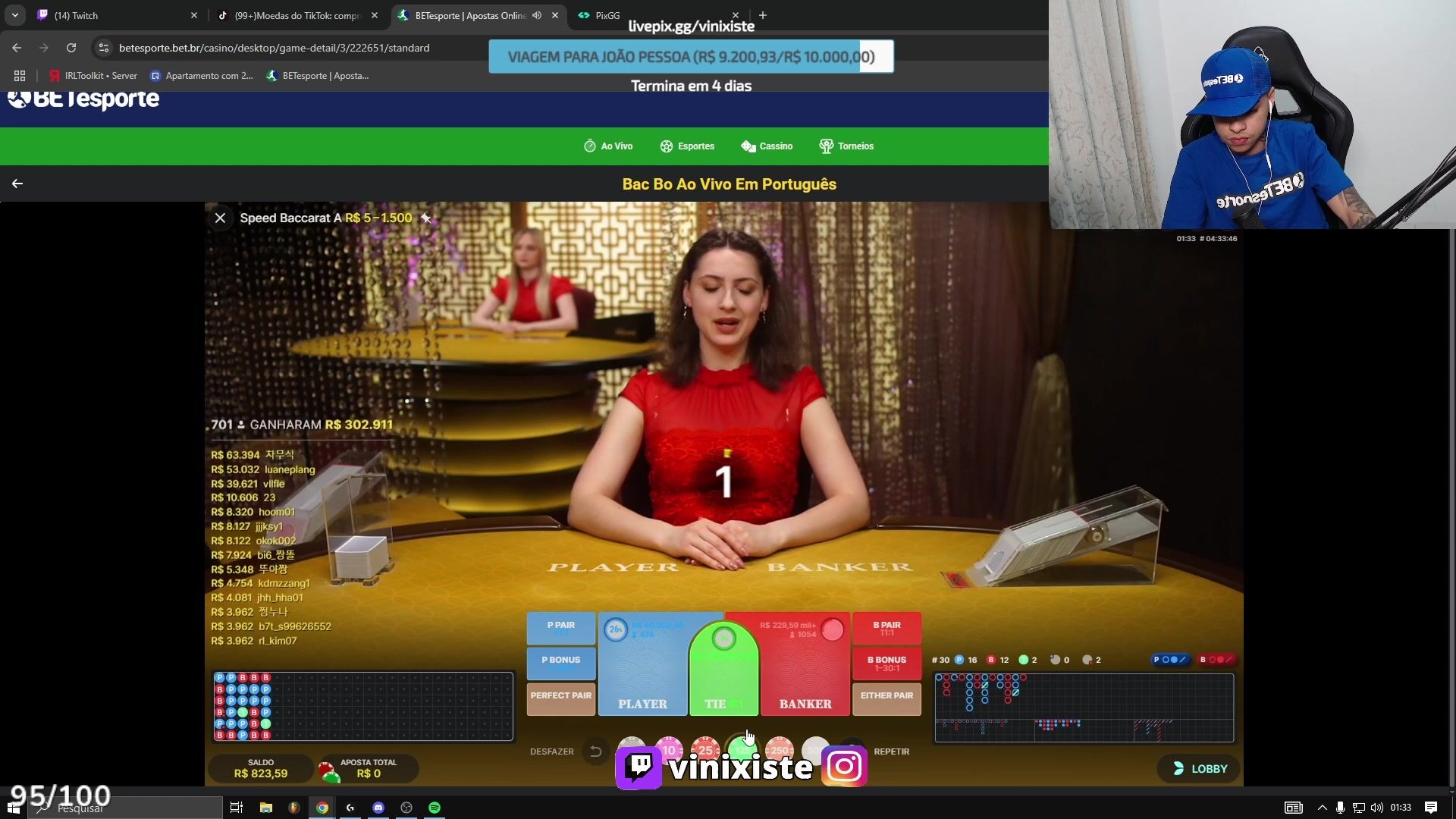Open the BETesporte | Aposta... bookmark

click(x=318, y=76)
